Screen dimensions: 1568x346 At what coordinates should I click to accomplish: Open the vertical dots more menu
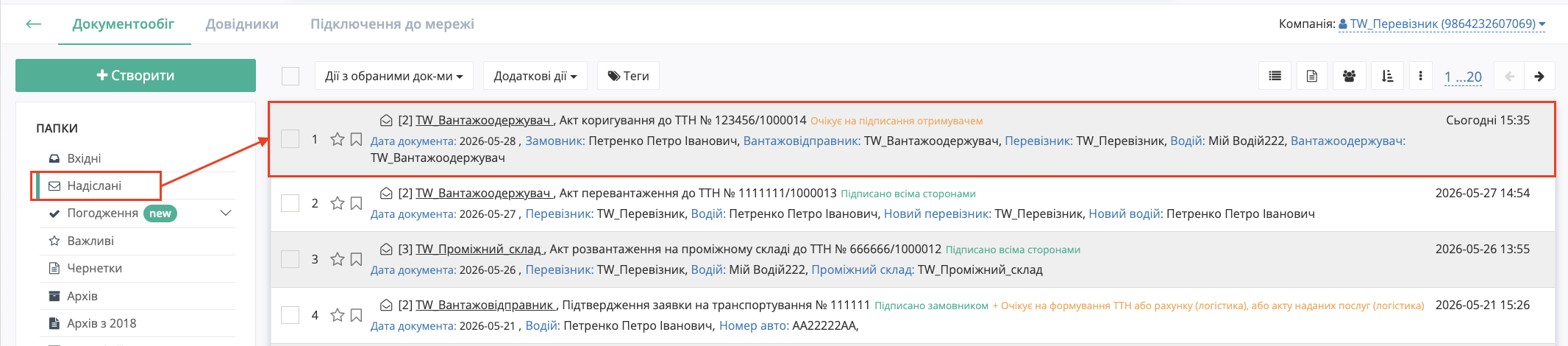click(1420, 76)
